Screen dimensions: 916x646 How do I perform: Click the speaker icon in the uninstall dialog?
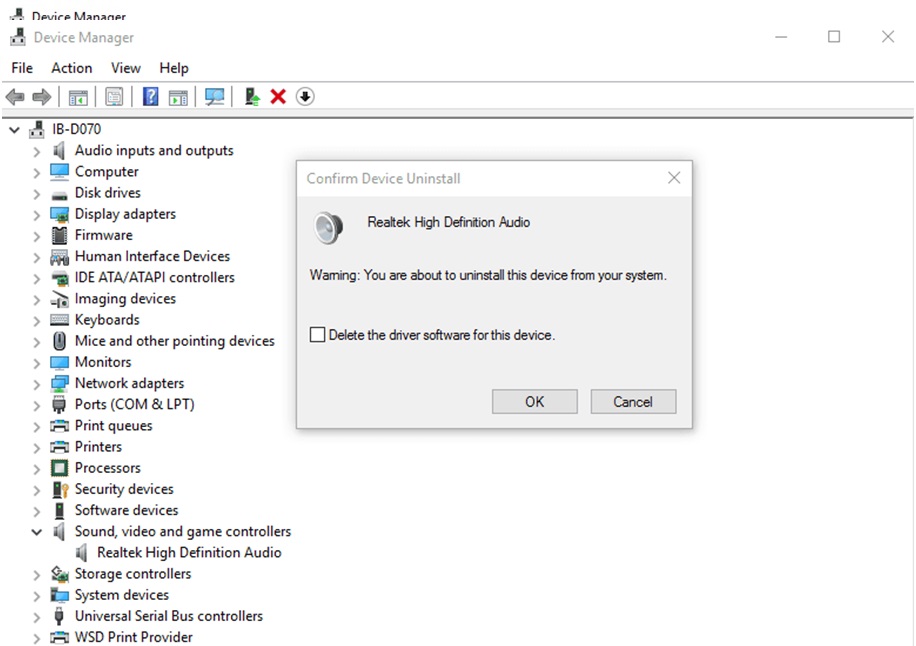pyautogui.click(x=328, y=228)
